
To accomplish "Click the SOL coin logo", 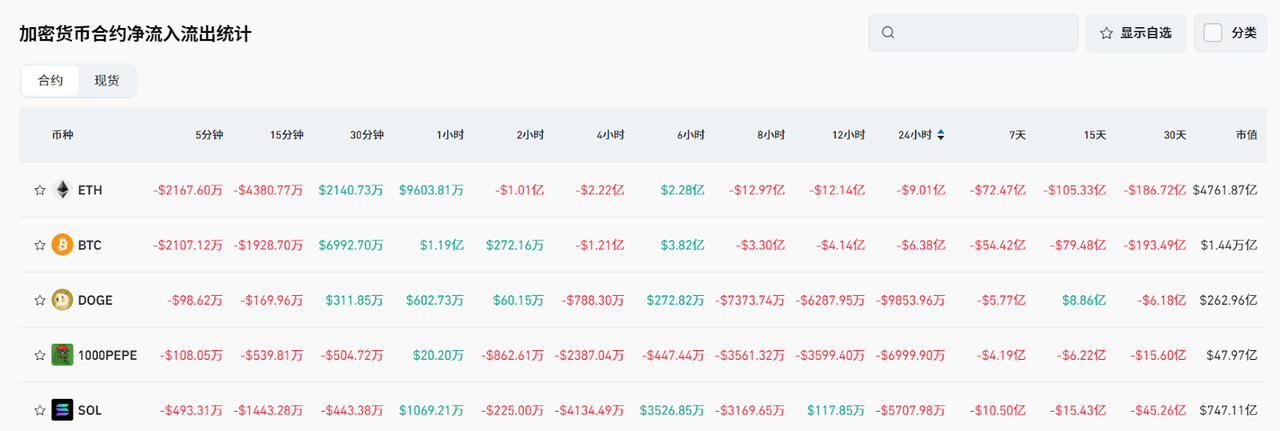I will tap(62, 410).
